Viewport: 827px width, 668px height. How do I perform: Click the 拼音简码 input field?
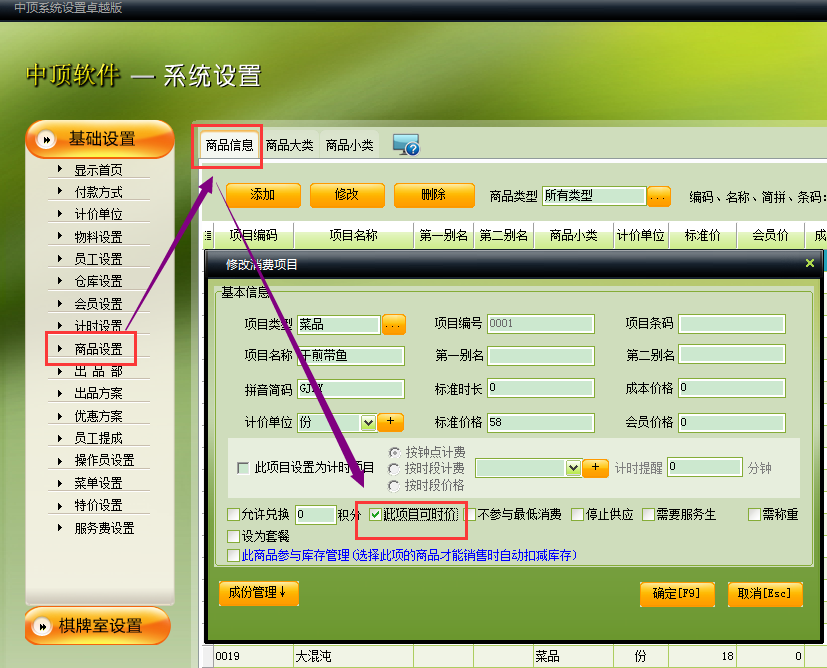point(351,389)
